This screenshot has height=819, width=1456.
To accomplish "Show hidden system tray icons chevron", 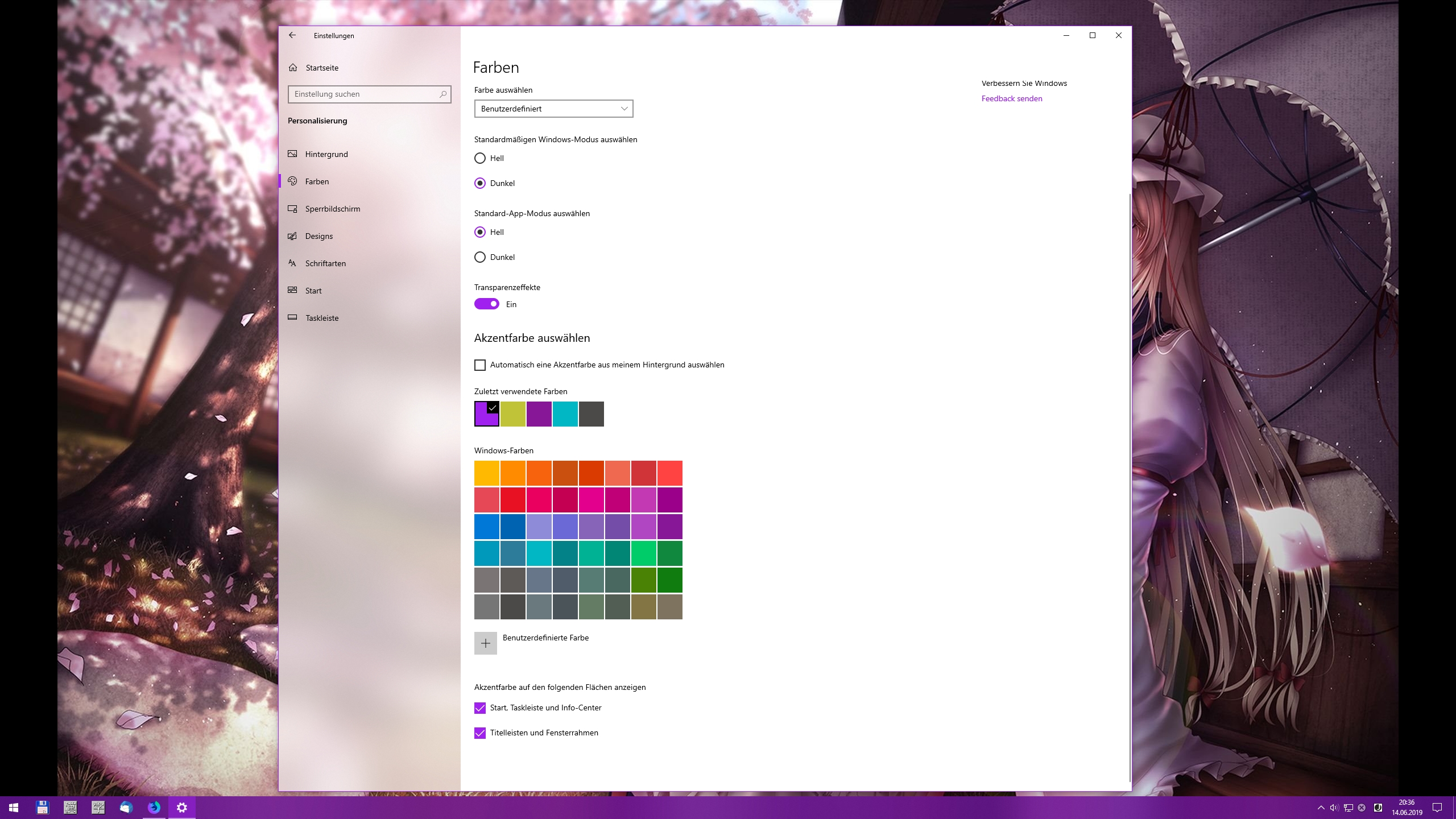I will tap(1321, 808).
